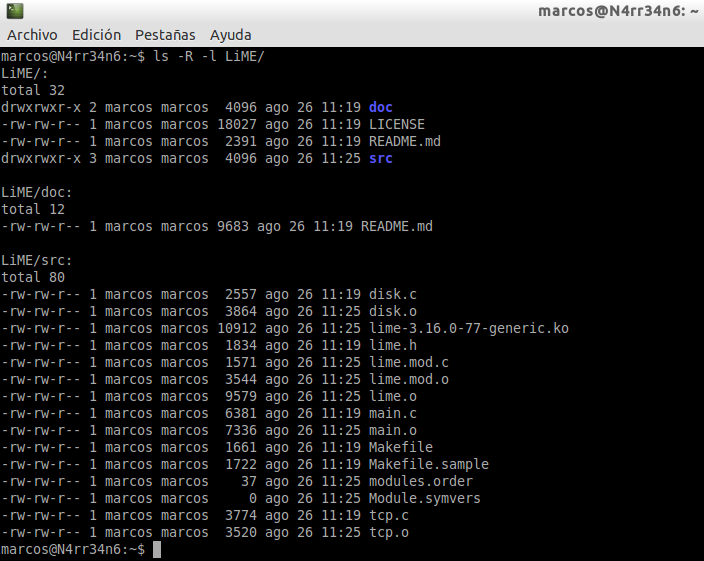Click the blue doc directory name

click(x=380, y=108)
